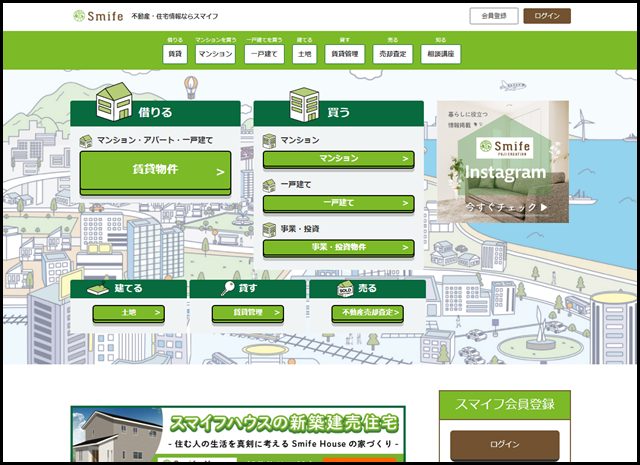Click the land icon on 建てる header
The width and height of the screenshot is (640, 465).
pos(98,289)
